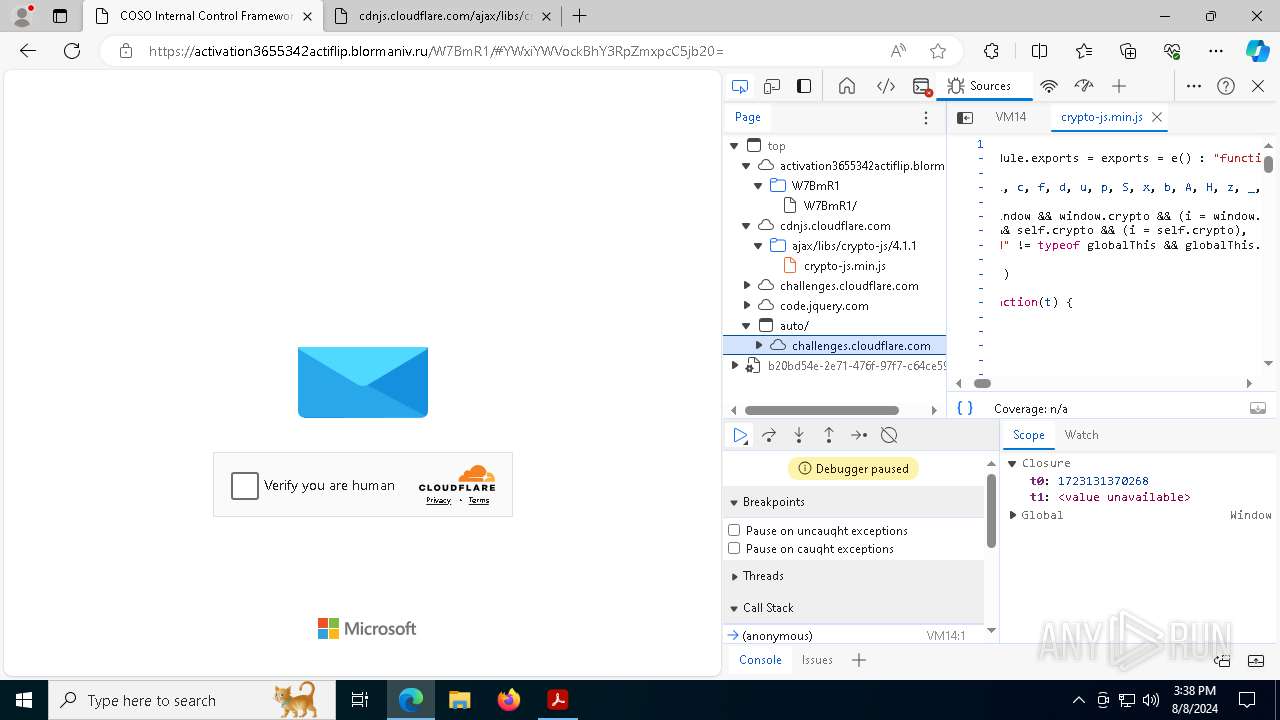Open Cloudflare Terms link

tap(479, 500)
